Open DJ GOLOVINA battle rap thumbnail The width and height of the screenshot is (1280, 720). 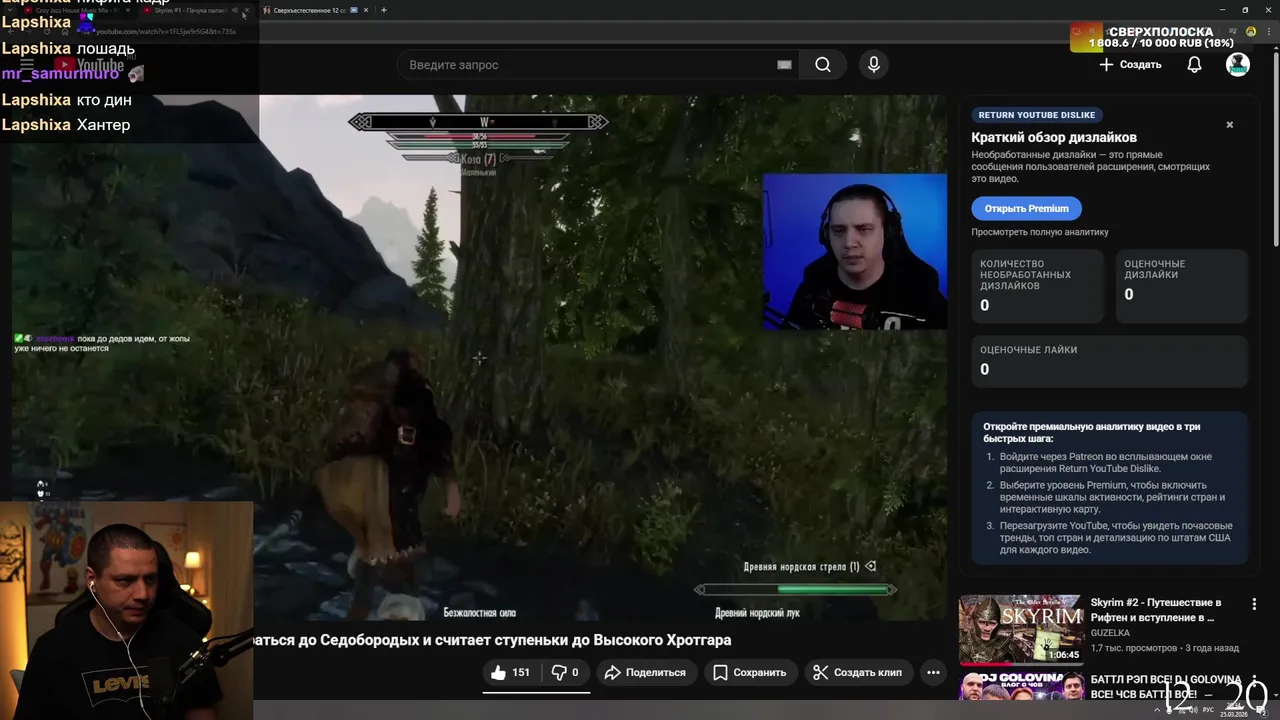coord(1021,686)
